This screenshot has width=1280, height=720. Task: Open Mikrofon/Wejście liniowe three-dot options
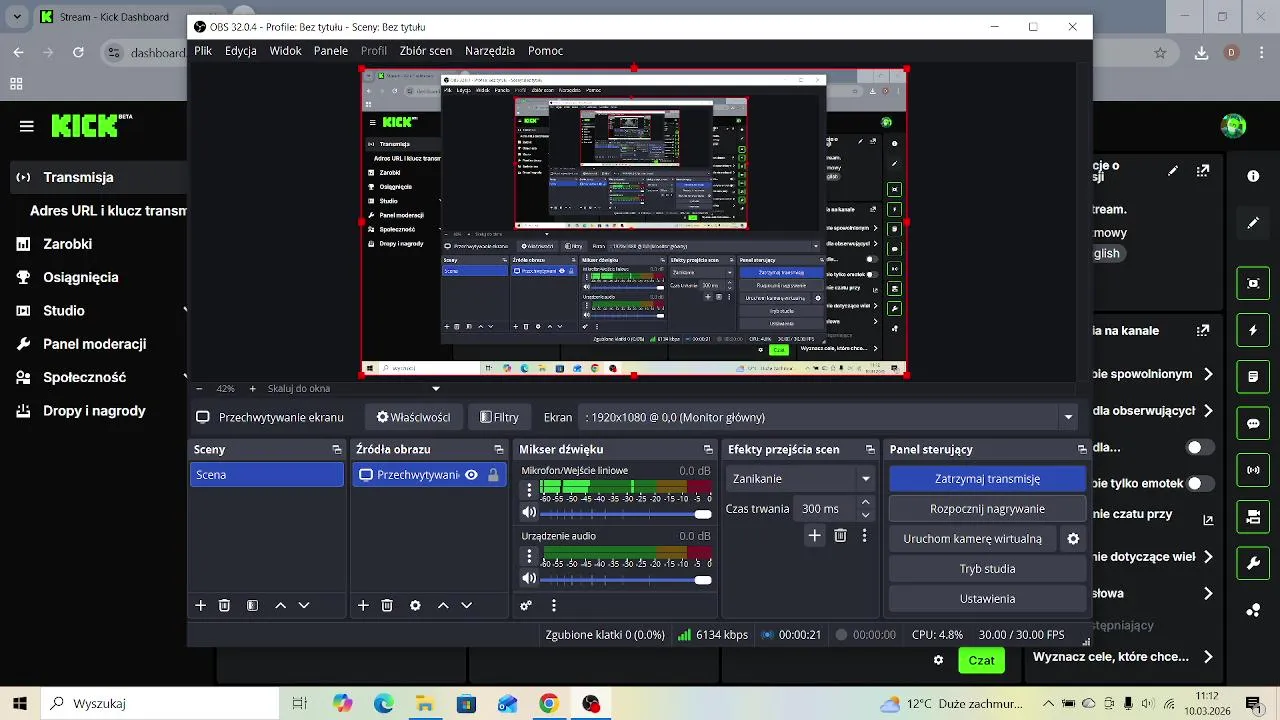click(x=530, y=490)
